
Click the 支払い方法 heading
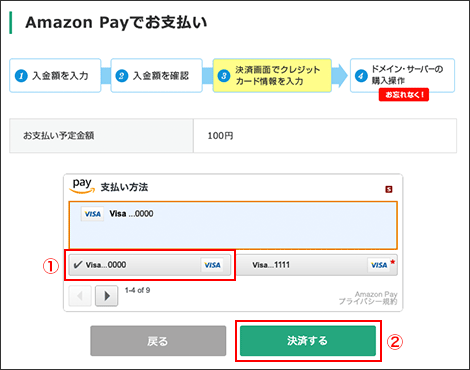[124, 187]
